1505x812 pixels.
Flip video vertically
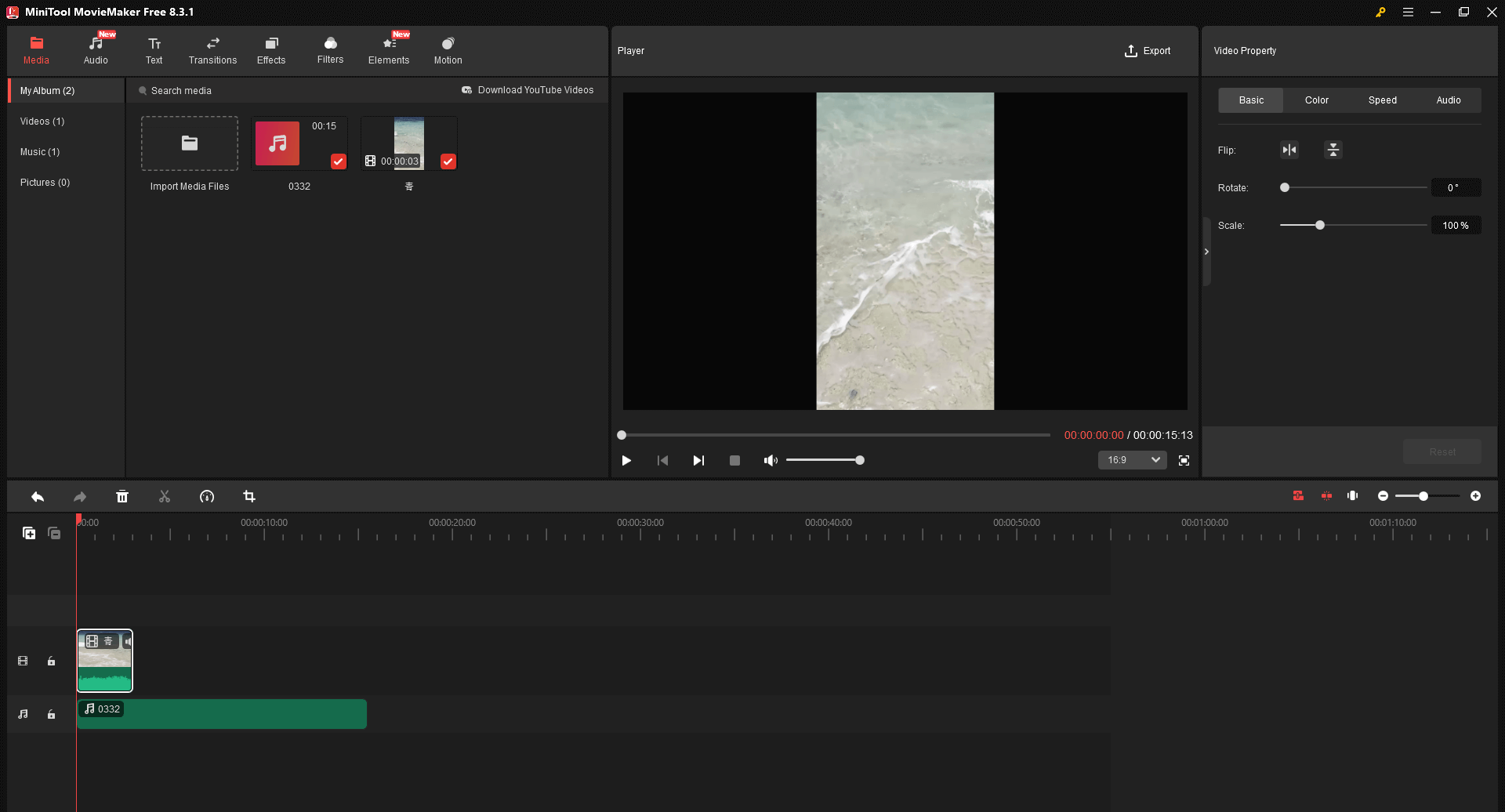coord(1333,150)
